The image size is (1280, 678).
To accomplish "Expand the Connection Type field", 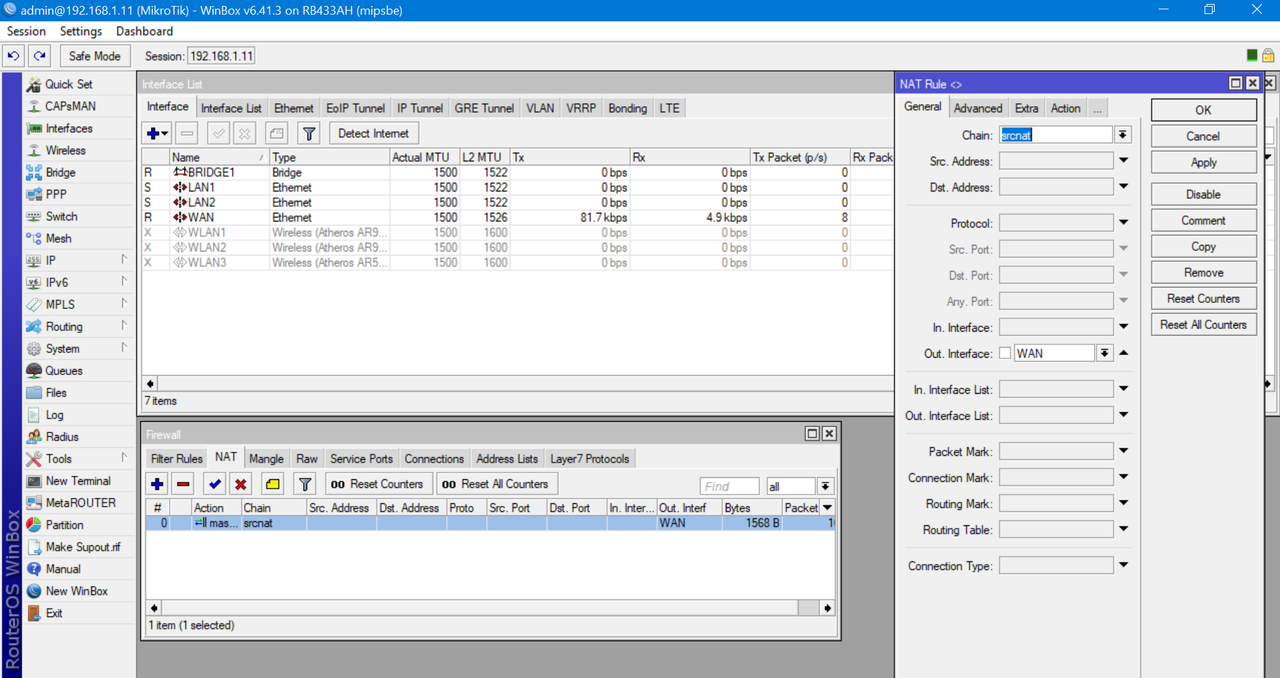I will tap(1124, 565).
